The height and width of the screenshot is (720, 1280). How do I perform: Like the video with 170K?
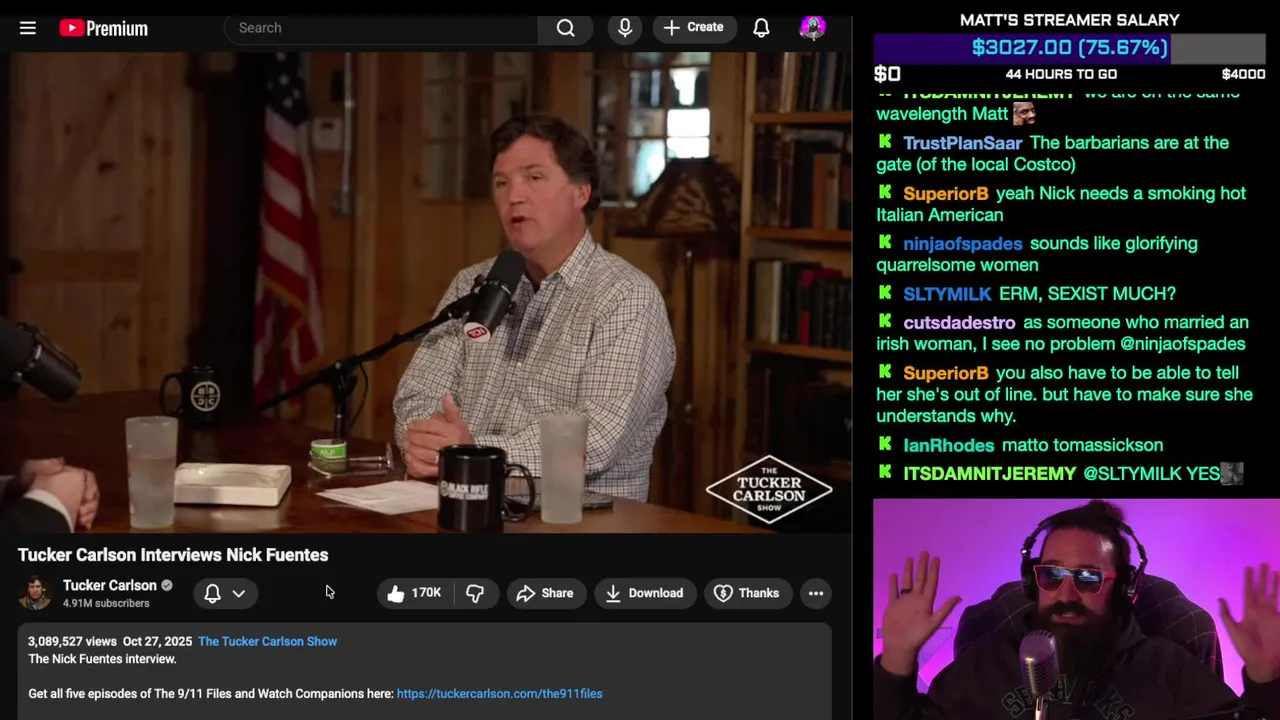(414, 593)
